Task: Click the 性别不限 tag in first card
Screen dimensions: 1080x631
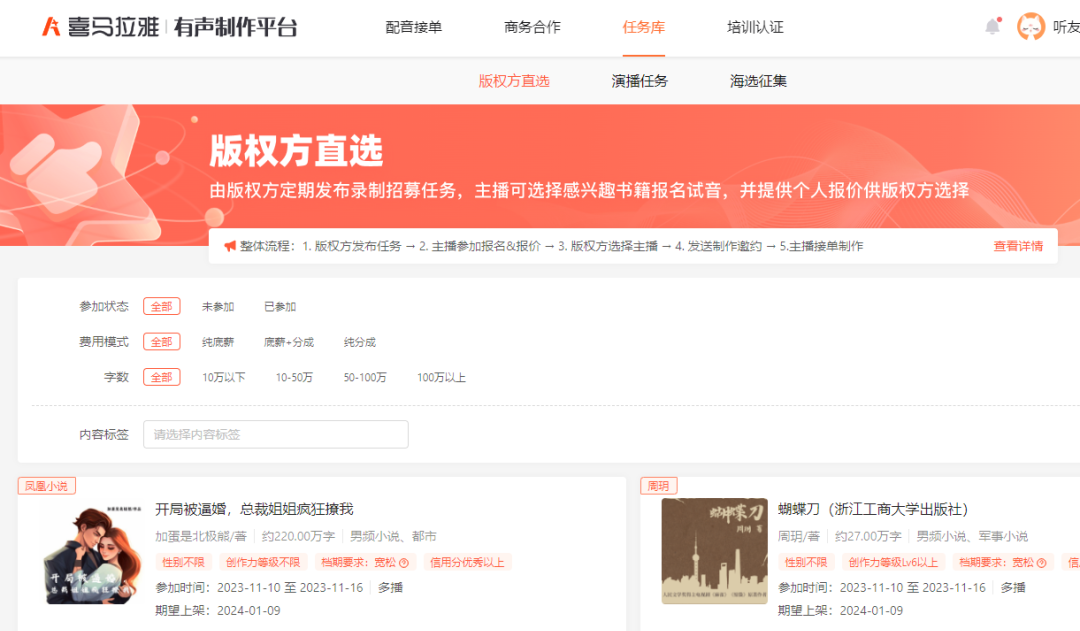Action: click(x=183, y=563)
